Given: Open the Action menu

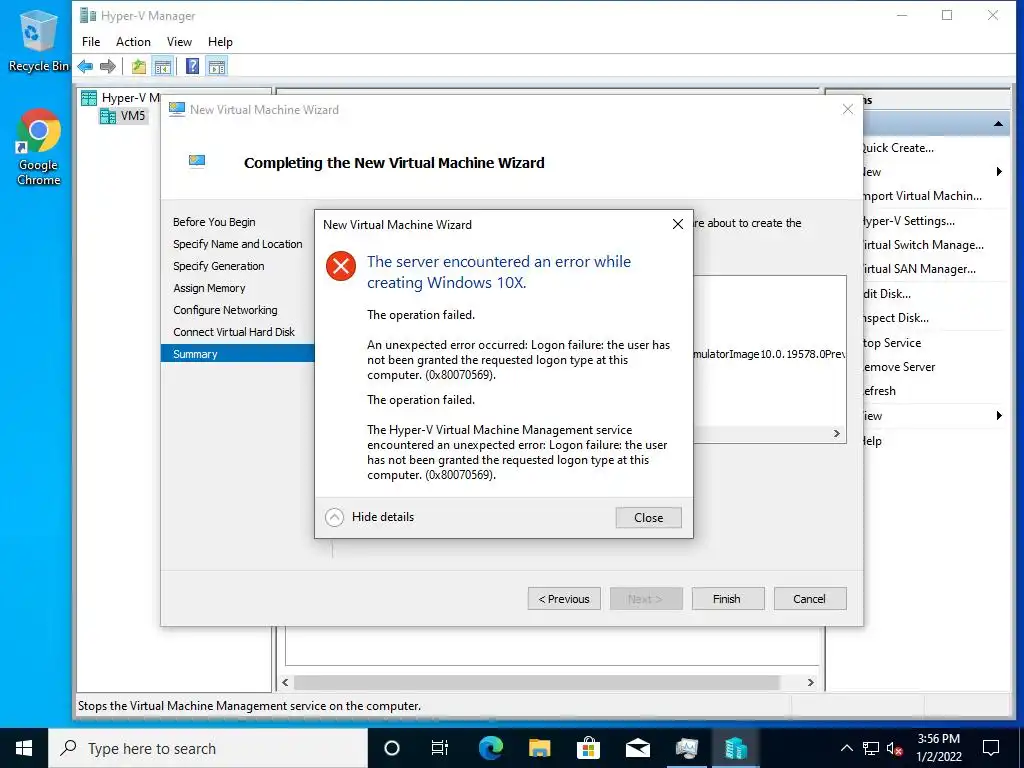Looking at the screenshot, I should coord(133,42).
